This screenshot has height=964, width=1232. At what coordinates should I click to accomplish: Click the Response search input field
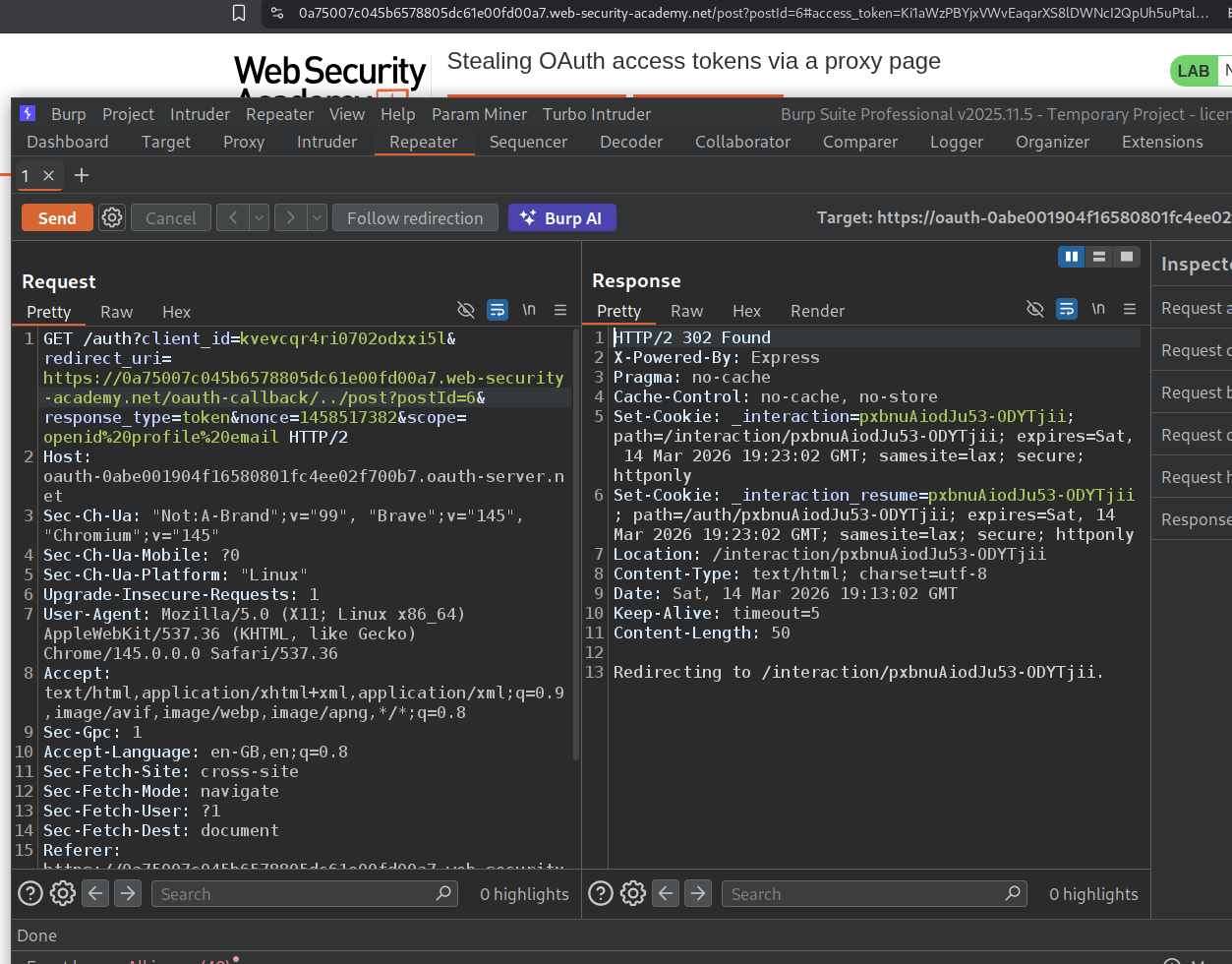pyautogui.click(x=865, y=893)
